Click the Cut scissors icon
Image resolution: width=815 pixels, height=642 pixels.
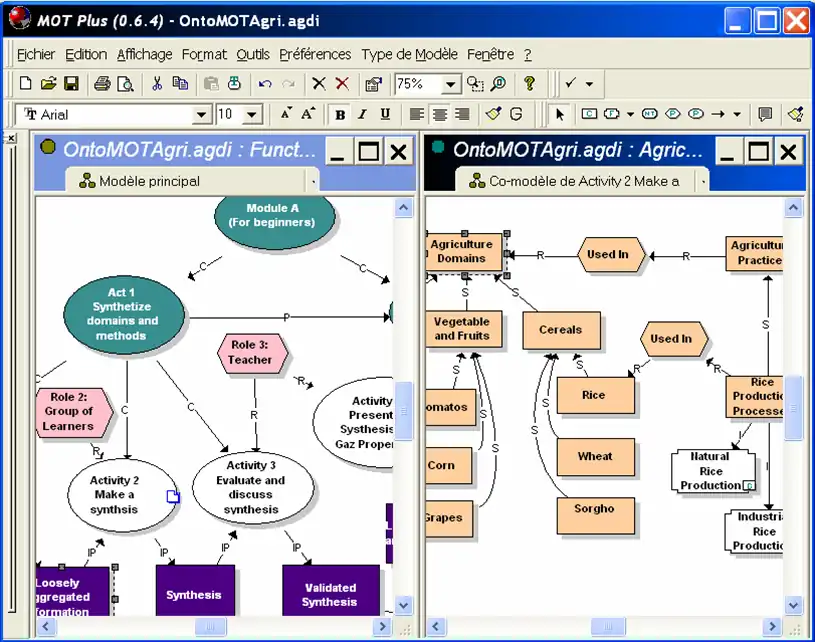pyautogui.click(x=157, y=84)
